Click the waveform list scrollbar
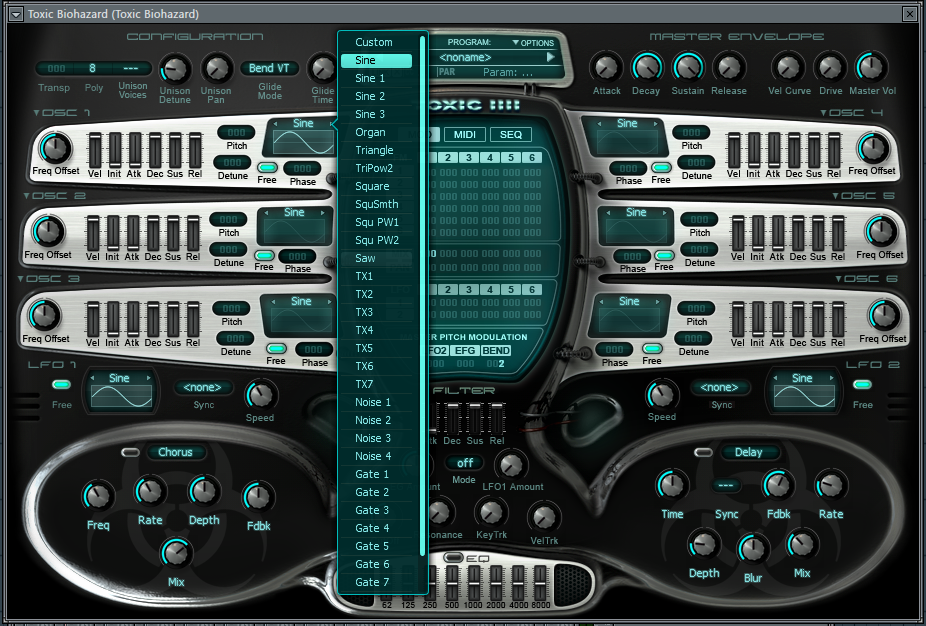 click(x=422, y=295)
